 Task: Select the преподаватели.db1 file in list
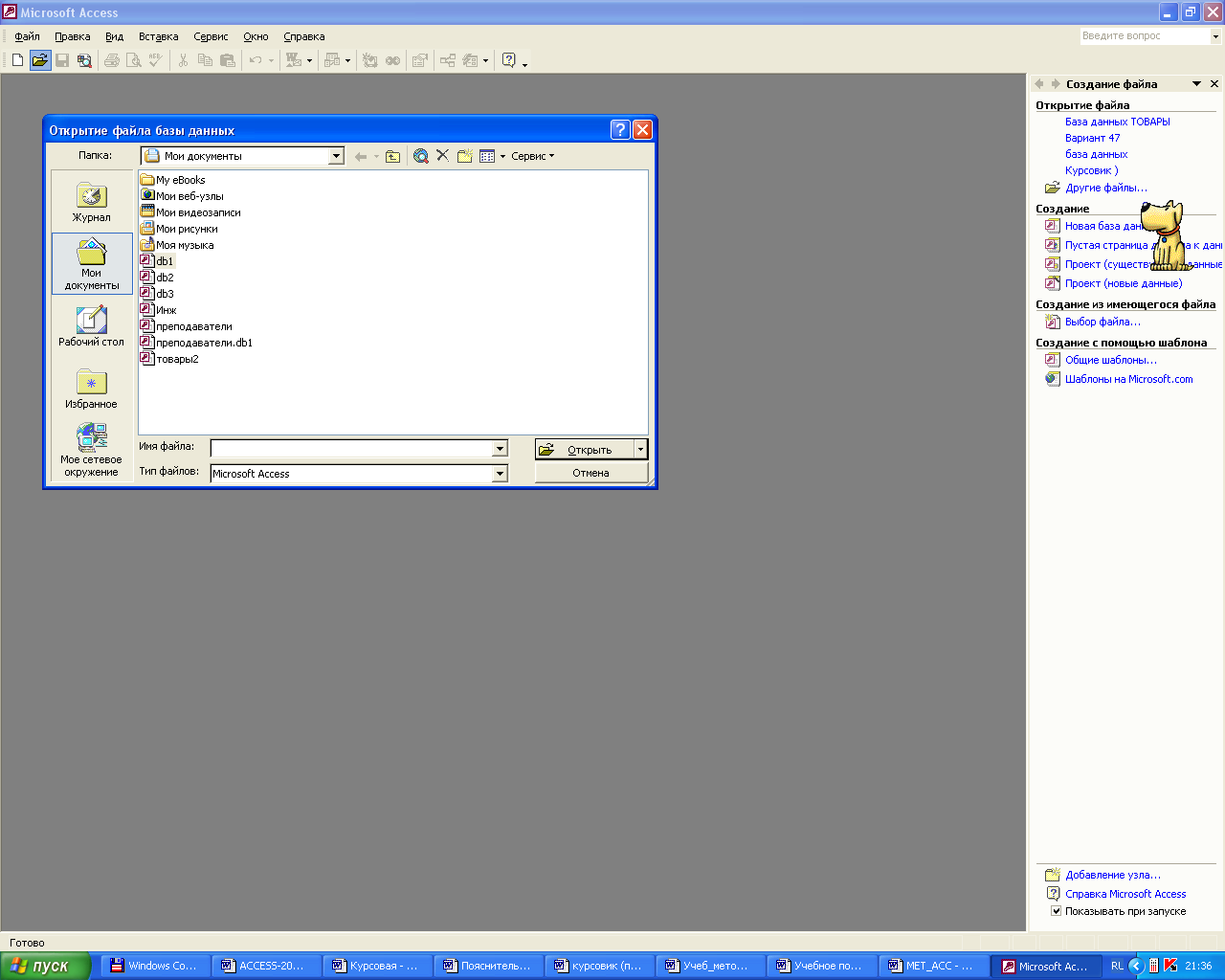196,343
